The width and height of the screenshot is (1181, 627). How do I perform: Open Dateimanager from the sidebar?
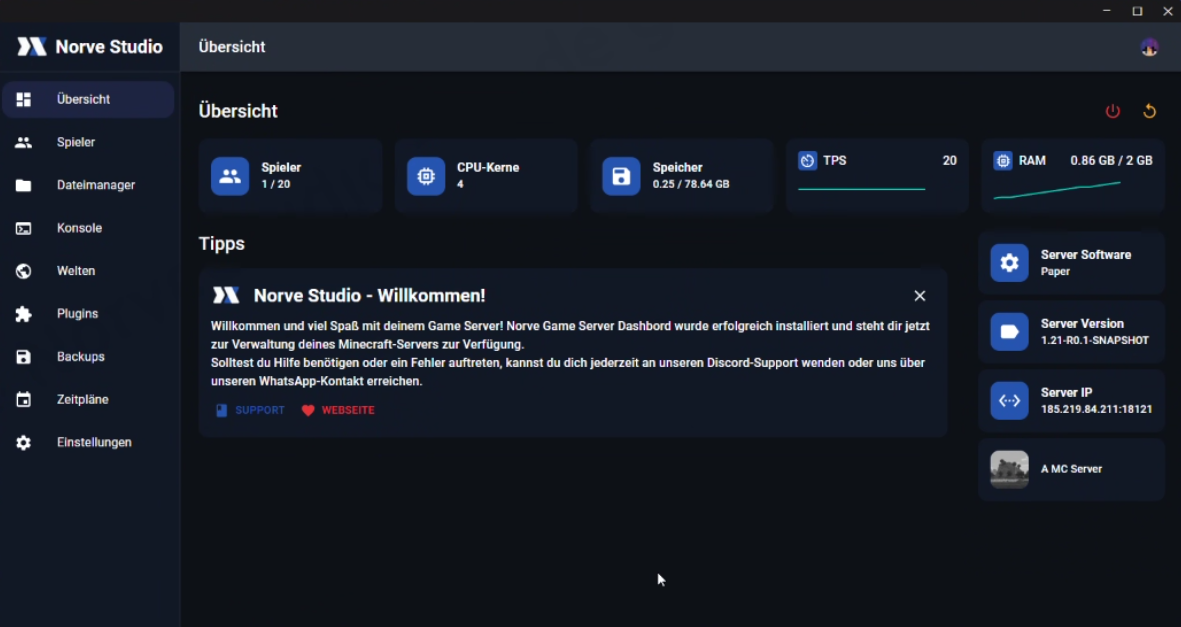[x=95, y=185]
